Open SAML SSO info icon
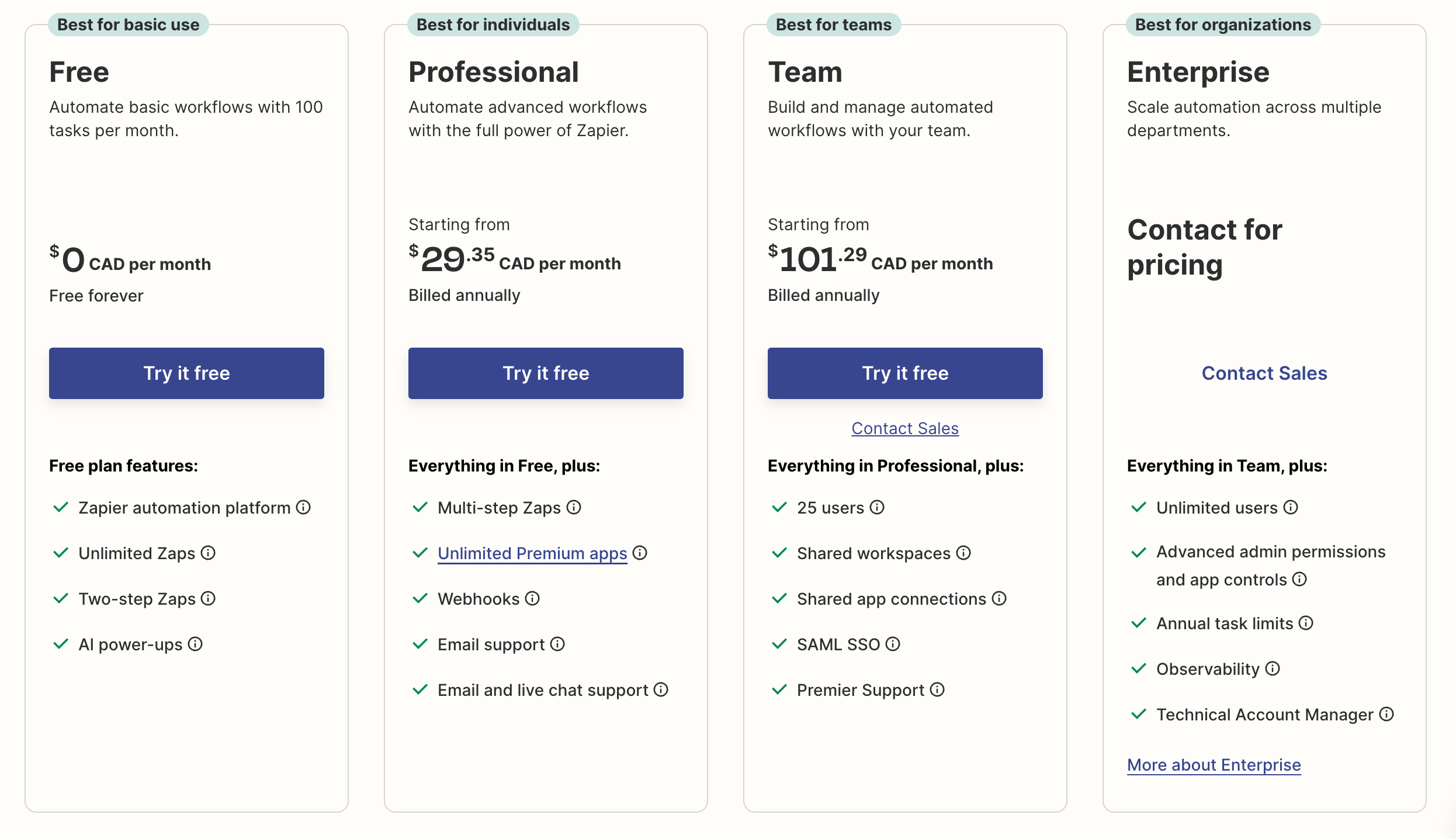The height and width of the screenshot is (839, 1456). point(893,644)
